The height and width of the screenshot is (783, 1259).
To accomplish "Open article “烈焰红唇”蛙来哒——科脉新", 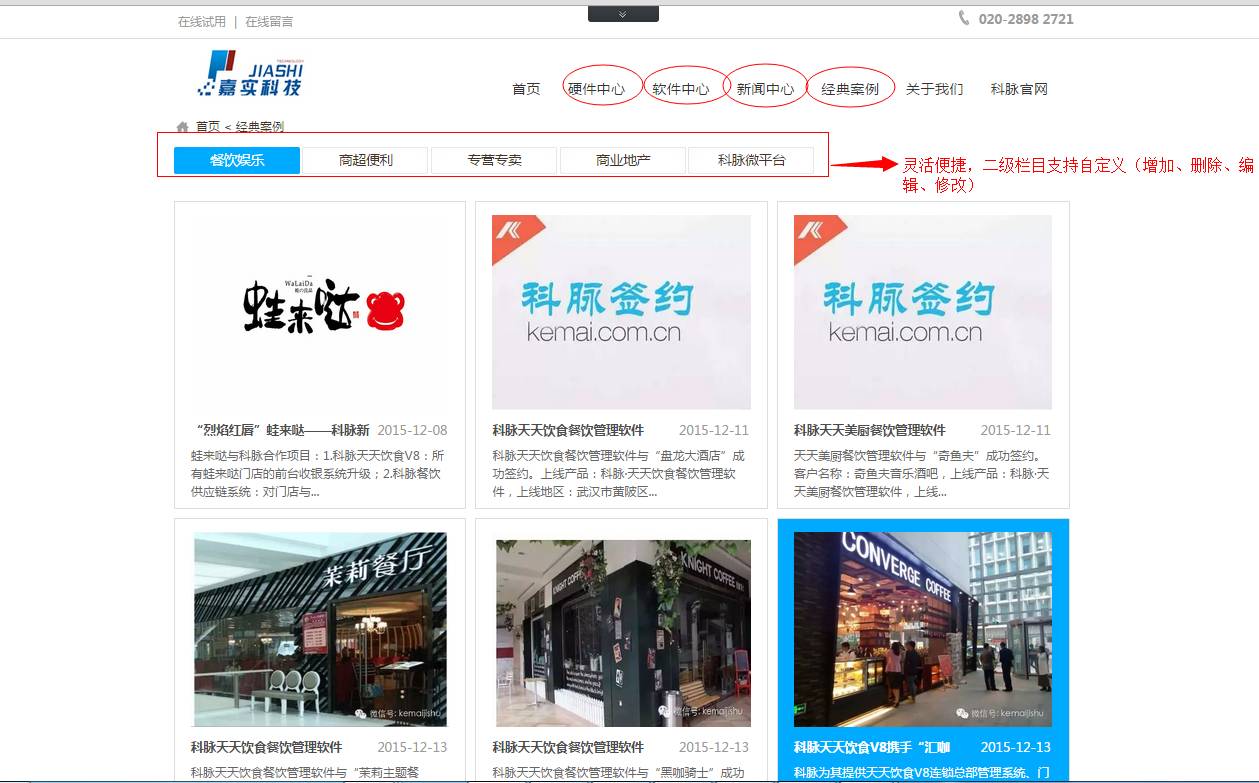I will (280, 430).
